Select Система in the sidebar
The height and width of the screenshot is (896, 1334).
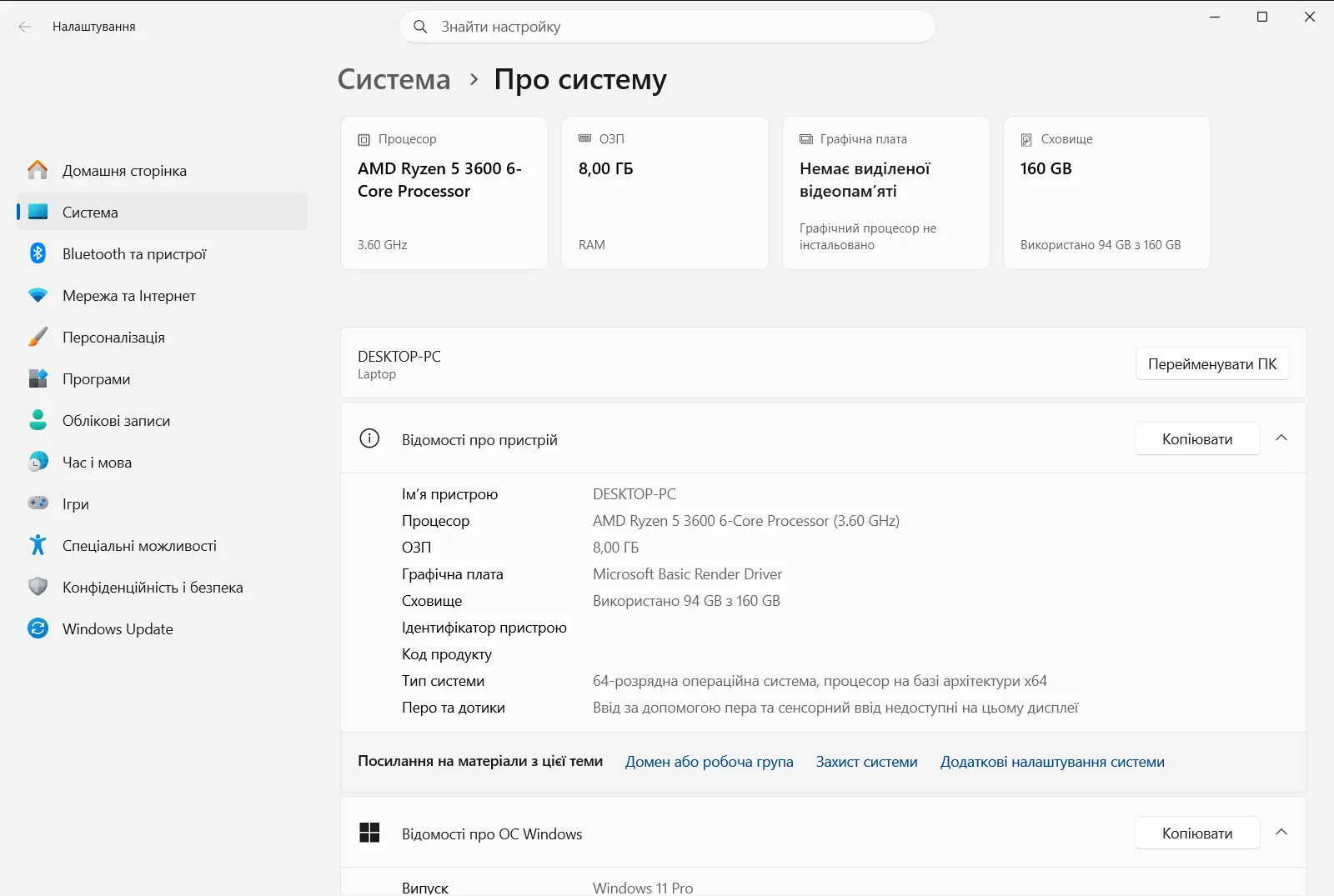point(162,212)
